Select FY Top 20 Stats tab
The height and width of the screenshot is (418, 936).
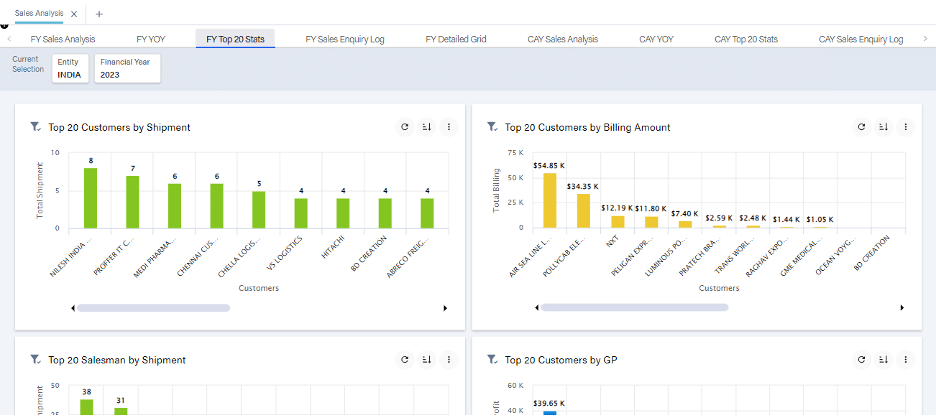pyautogui.click(x=235, y=39)
